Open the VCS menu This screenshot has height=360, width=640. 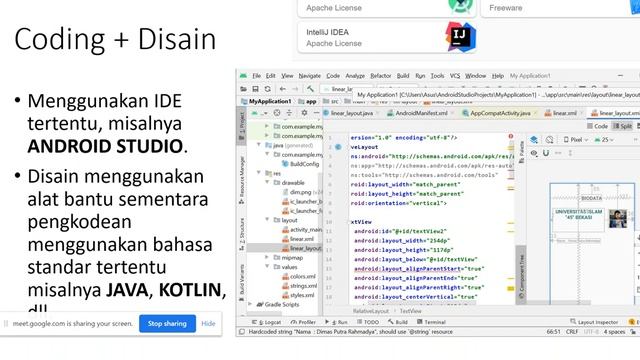point(455,76)
